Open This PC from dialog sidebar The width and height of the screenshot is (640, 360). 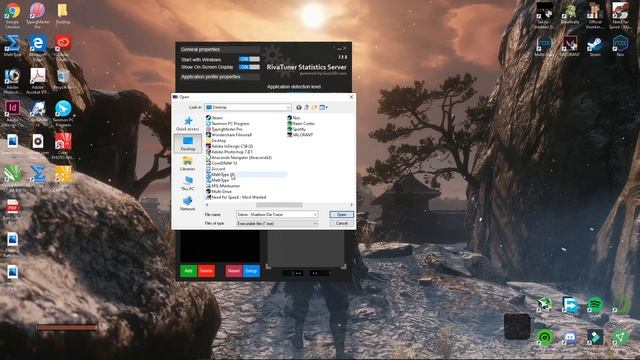[188, 184]
